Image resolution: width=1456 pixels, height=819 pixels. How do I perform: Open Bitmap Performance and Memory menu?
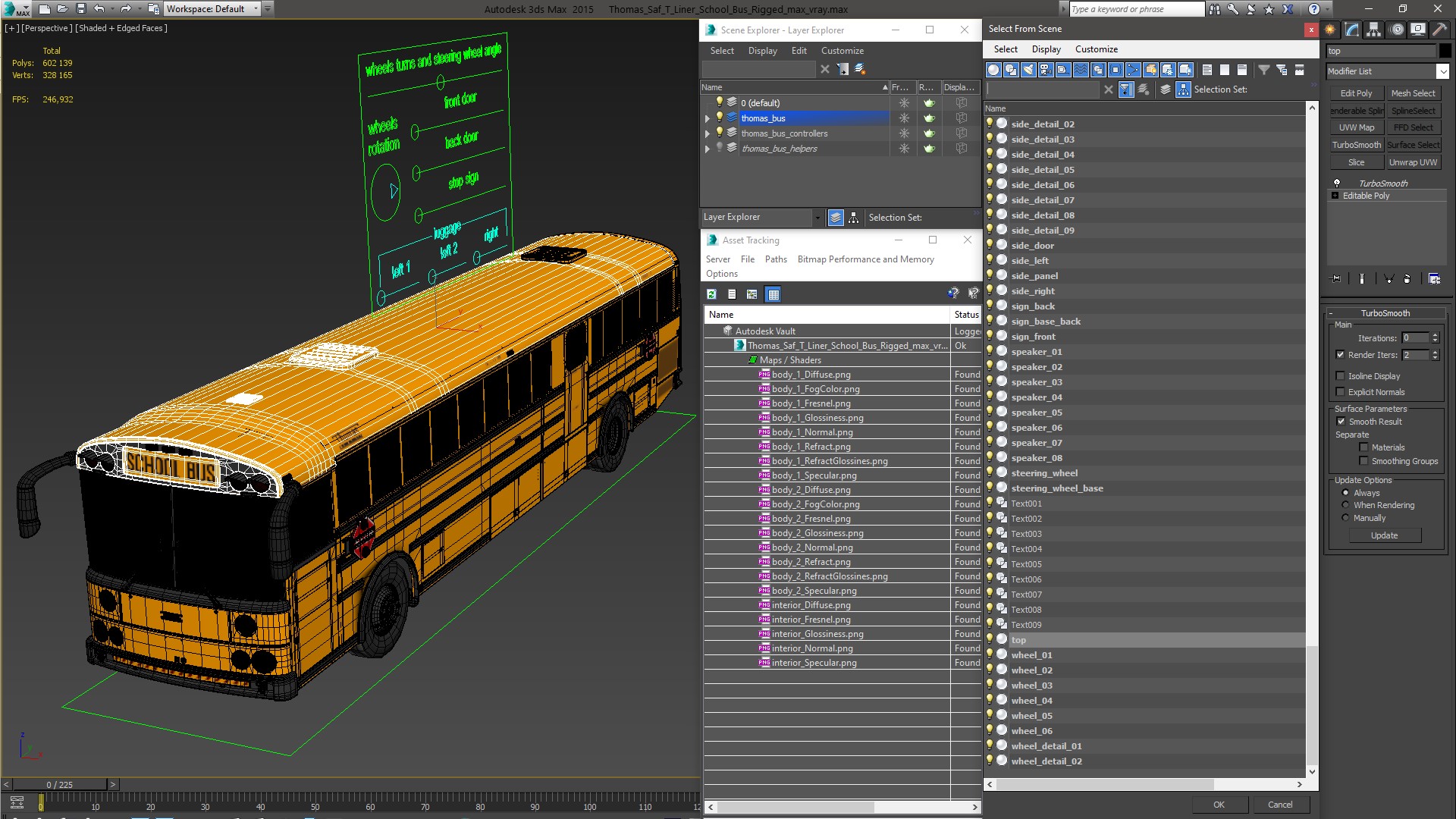[x=865, y=259]
